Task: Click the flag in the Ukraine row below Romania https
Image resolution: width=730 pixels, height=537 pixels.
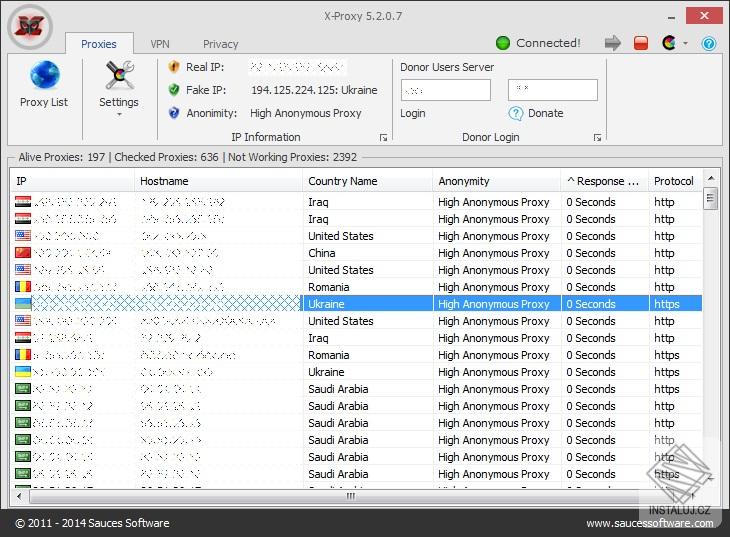Action: (x=23, y=372)
